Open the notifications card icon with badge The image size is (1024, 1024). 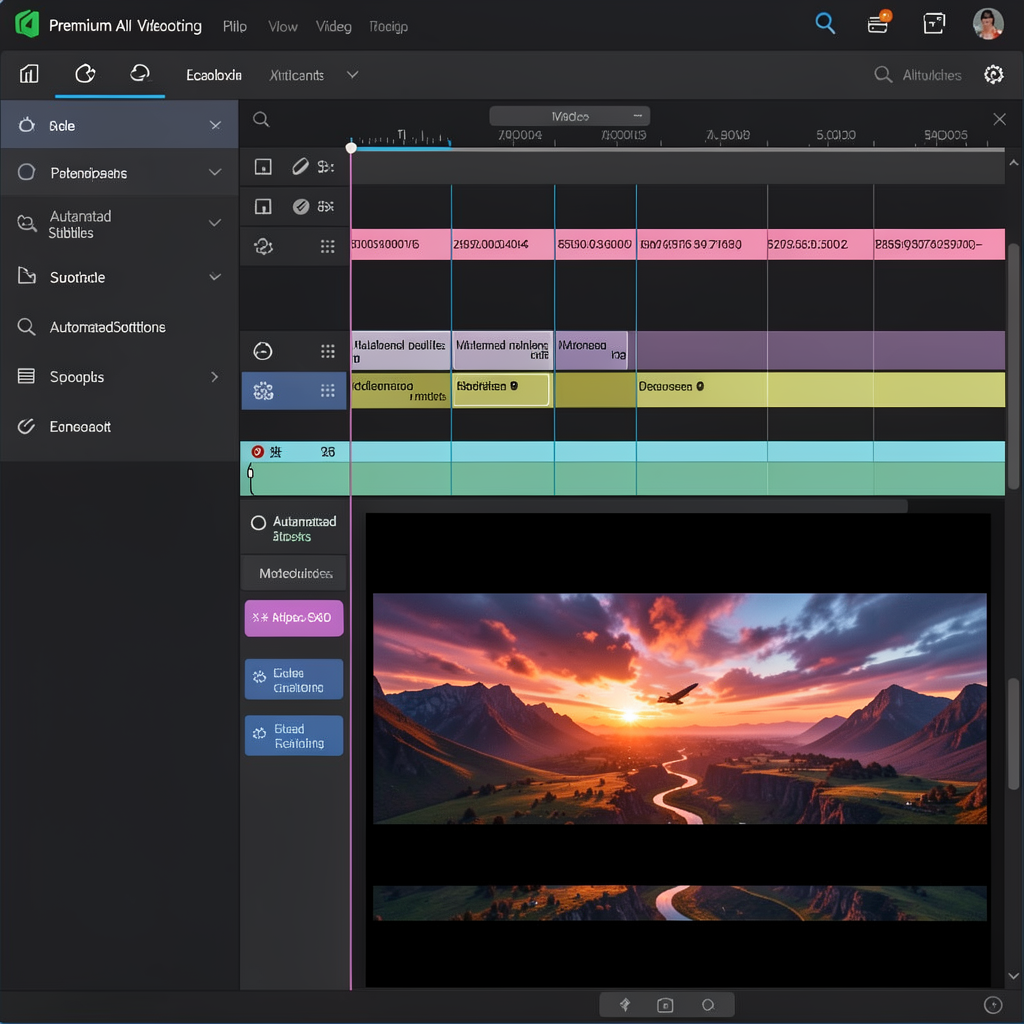click(x=878, y=23)
